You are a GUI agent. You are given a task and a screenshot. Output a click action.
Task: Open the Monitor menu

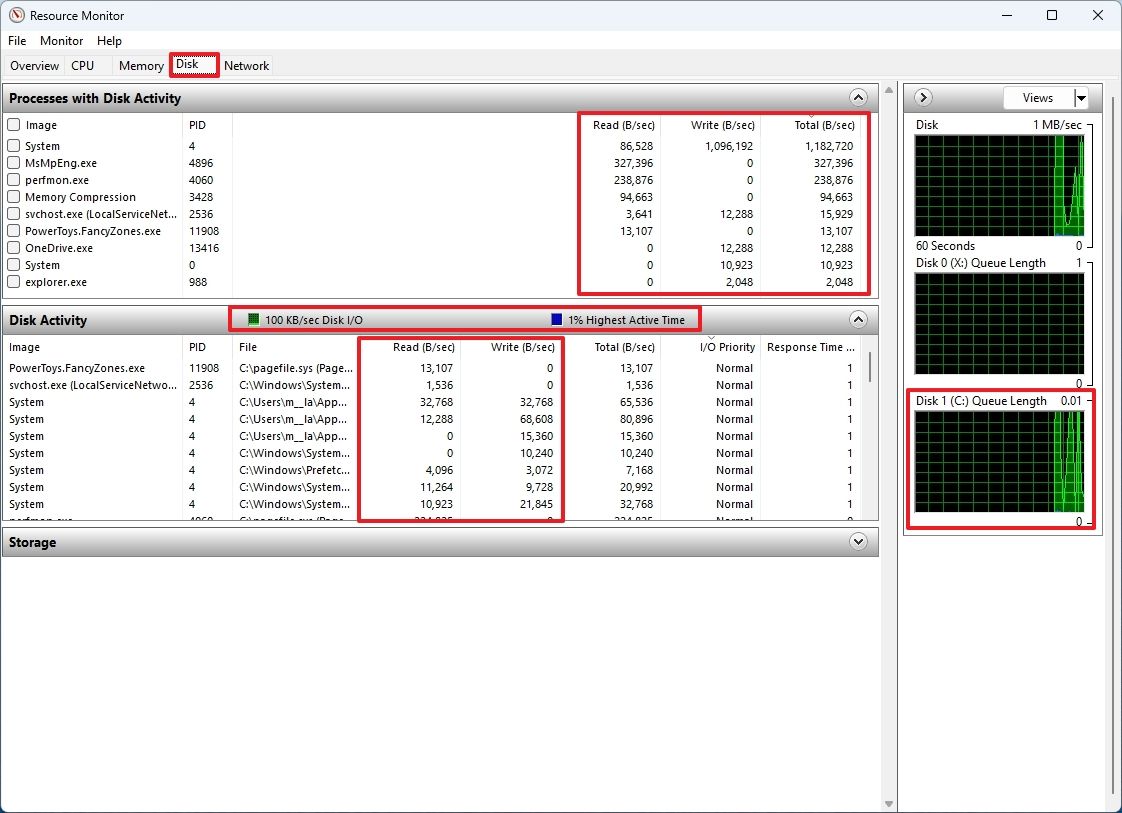tap(61, 41)
